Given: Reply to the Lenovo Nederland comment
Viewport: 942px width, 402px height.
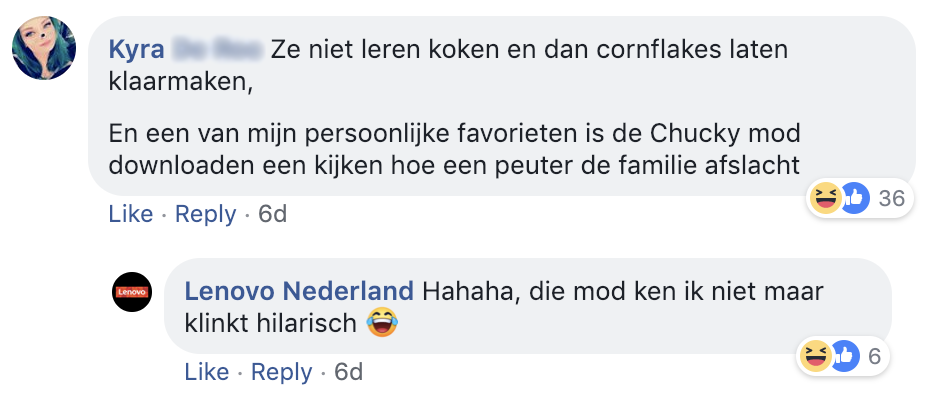Looking at the screenshot, I should point(281,372).
